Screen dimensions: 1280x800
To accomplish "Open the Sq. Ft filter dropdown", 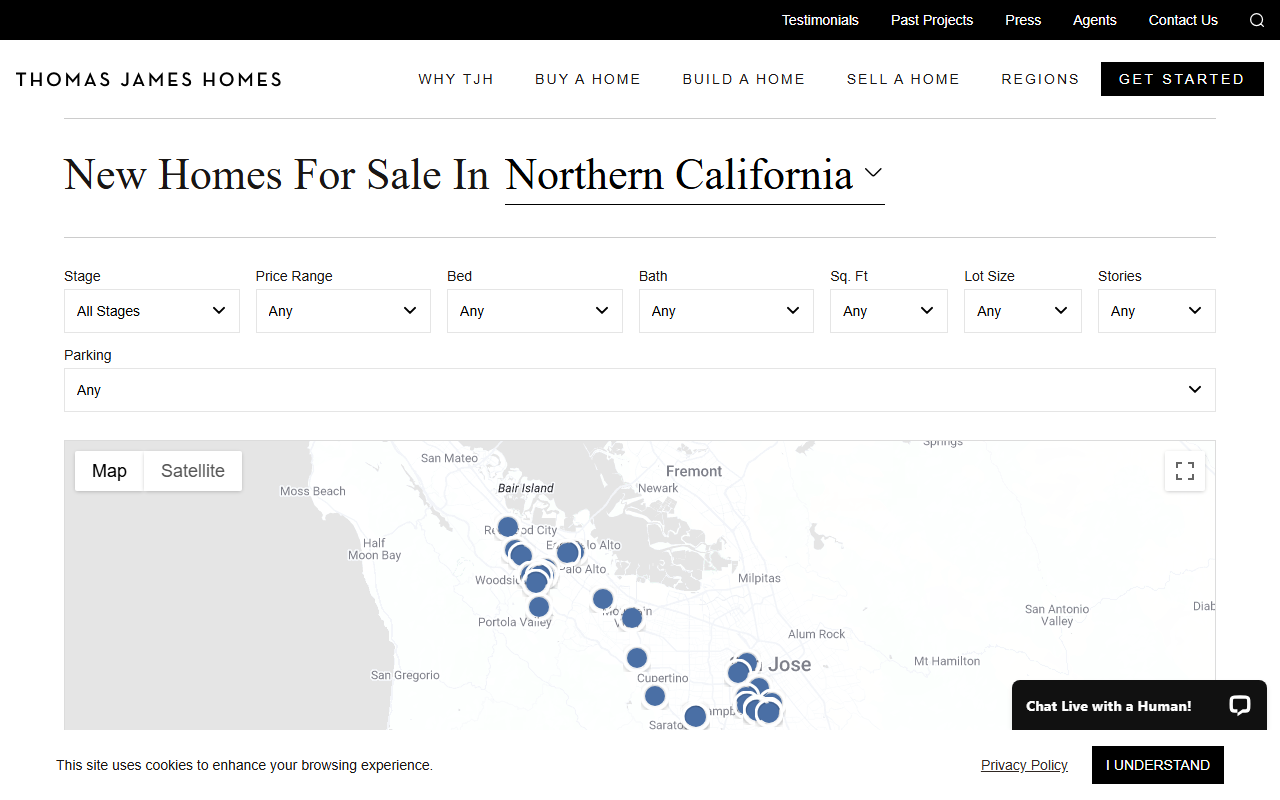I will (889, 311).
